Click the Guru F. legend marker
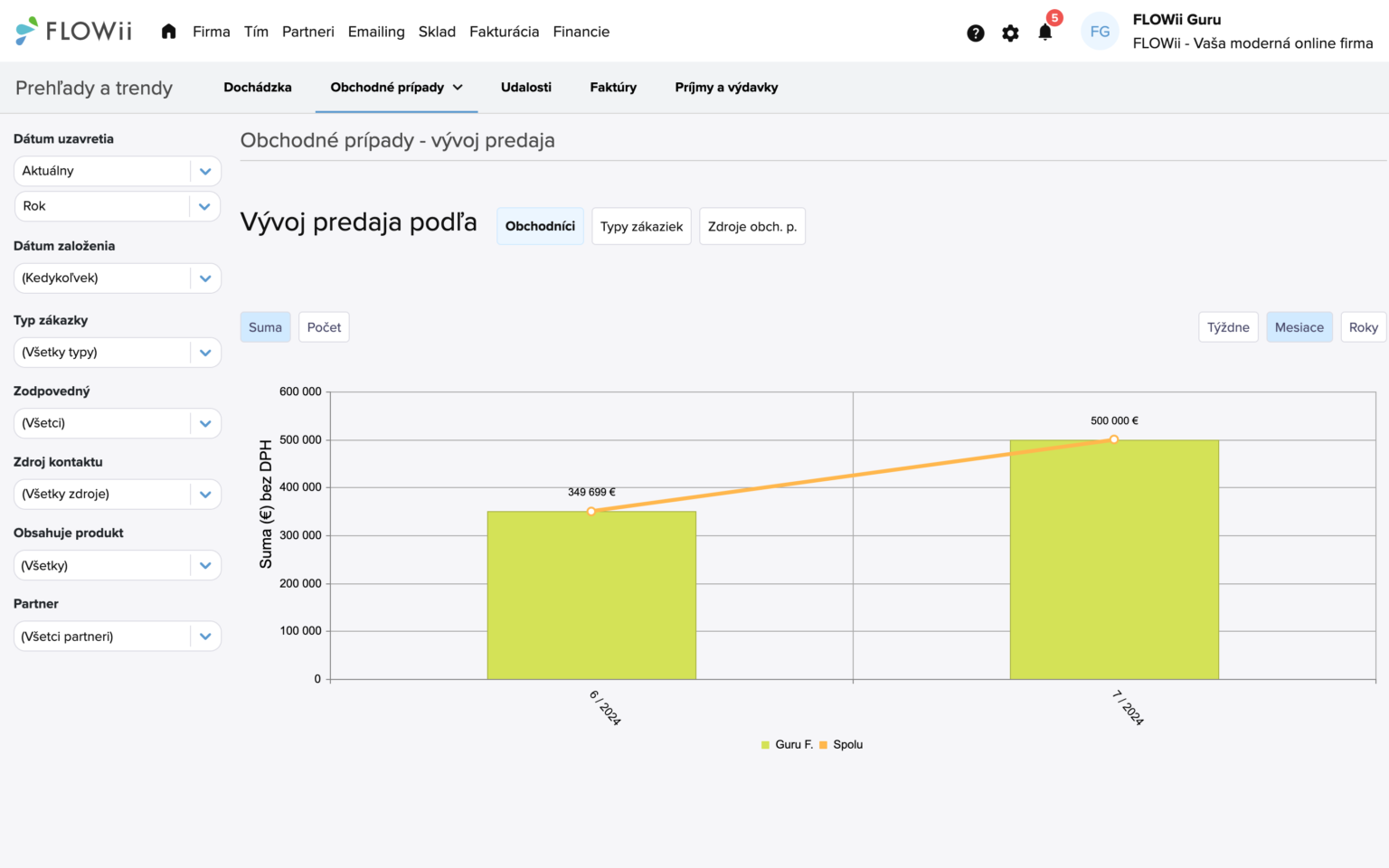Viewport: 1389px width, 868px height. click(765, 745)
